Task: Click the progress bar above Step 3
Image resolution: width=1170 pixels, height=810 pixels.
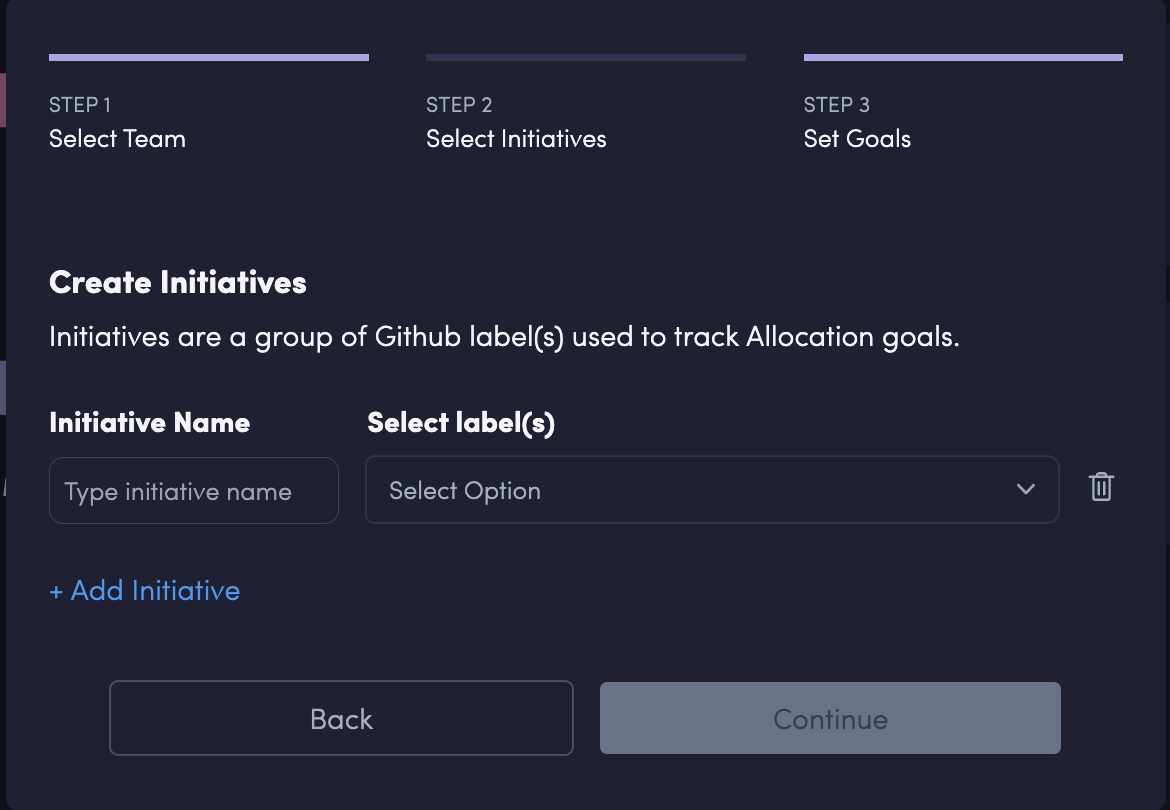Action: [963, 58]
